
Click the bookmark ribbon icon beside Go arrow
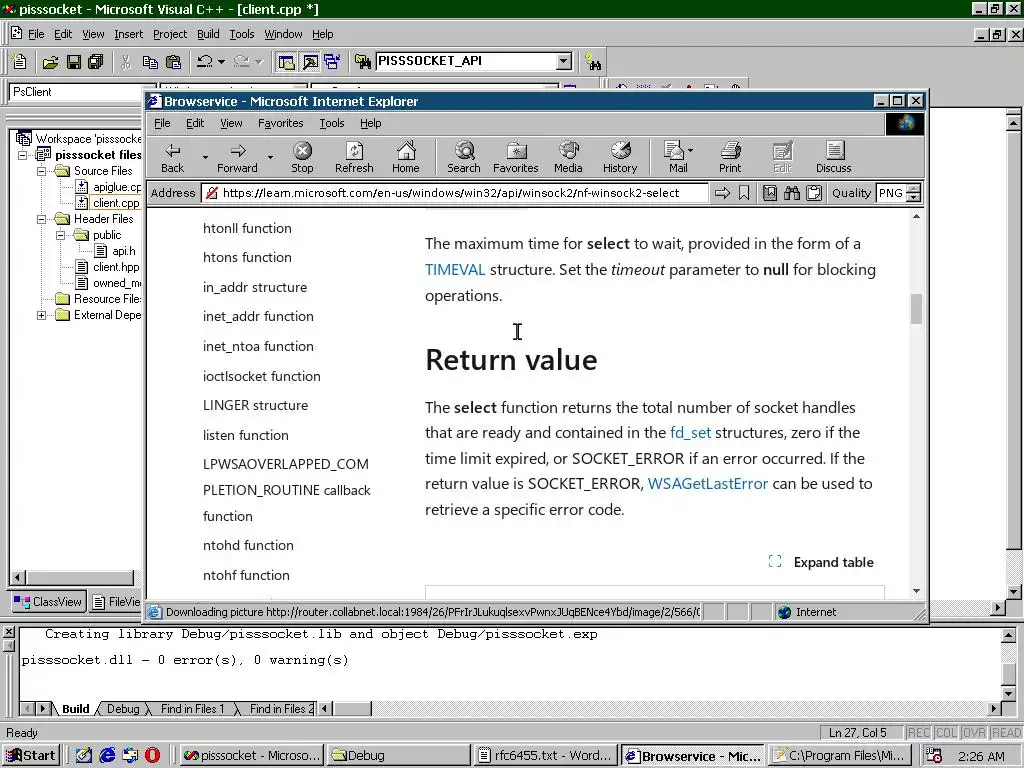(744, 193)
